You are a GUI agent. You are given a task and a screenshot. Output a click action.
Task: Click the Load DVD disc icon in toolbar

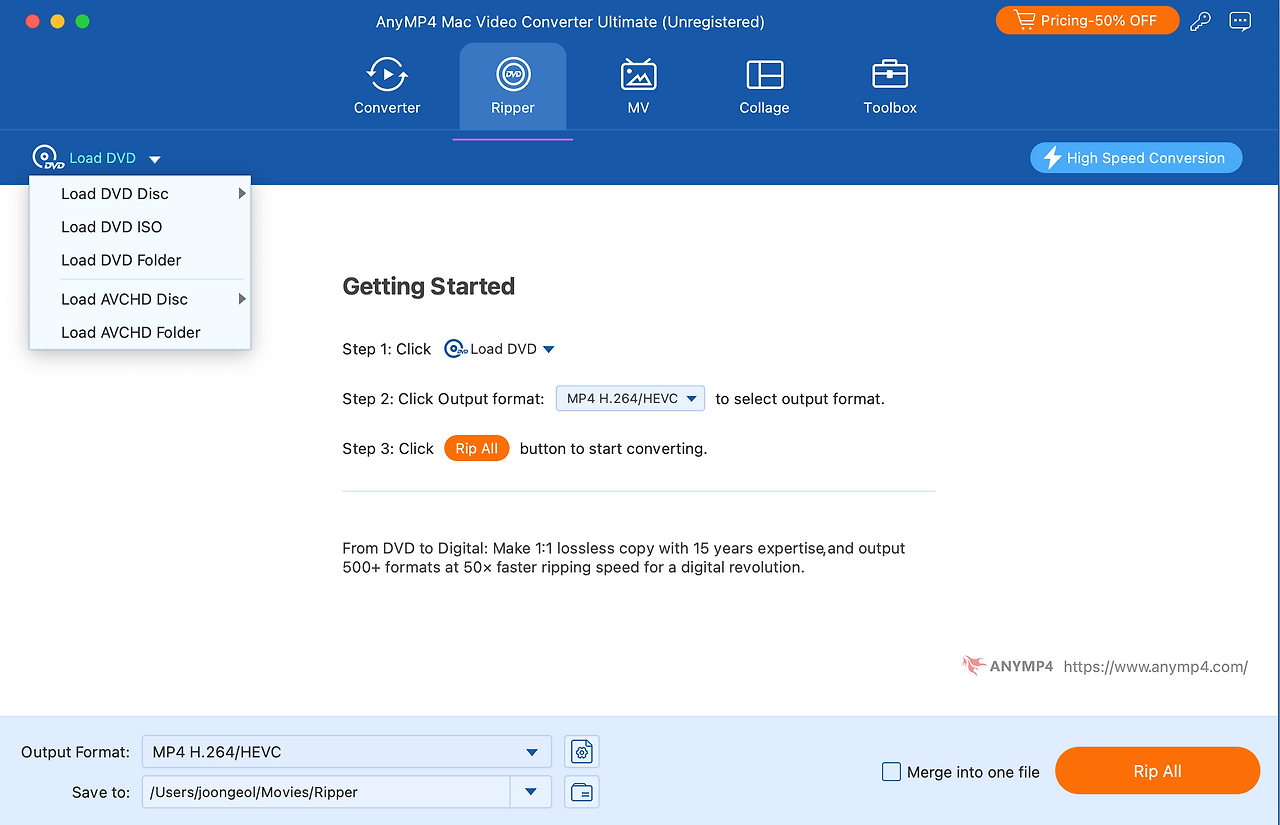coord(47,158)
